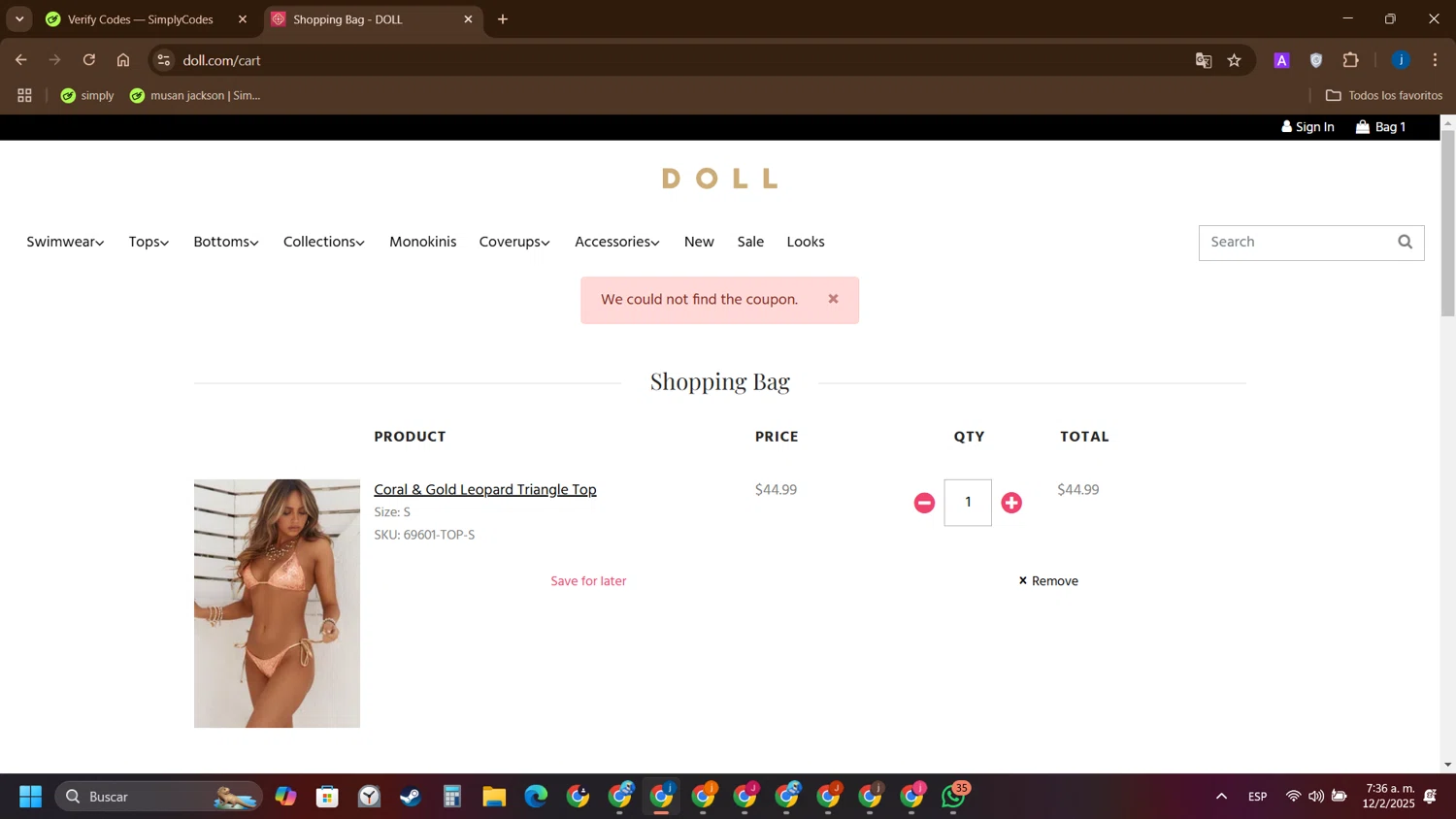Open WhatsApp from the taskbar
1456x819 pixels.
pyautogui.click(x=955, y=797)
